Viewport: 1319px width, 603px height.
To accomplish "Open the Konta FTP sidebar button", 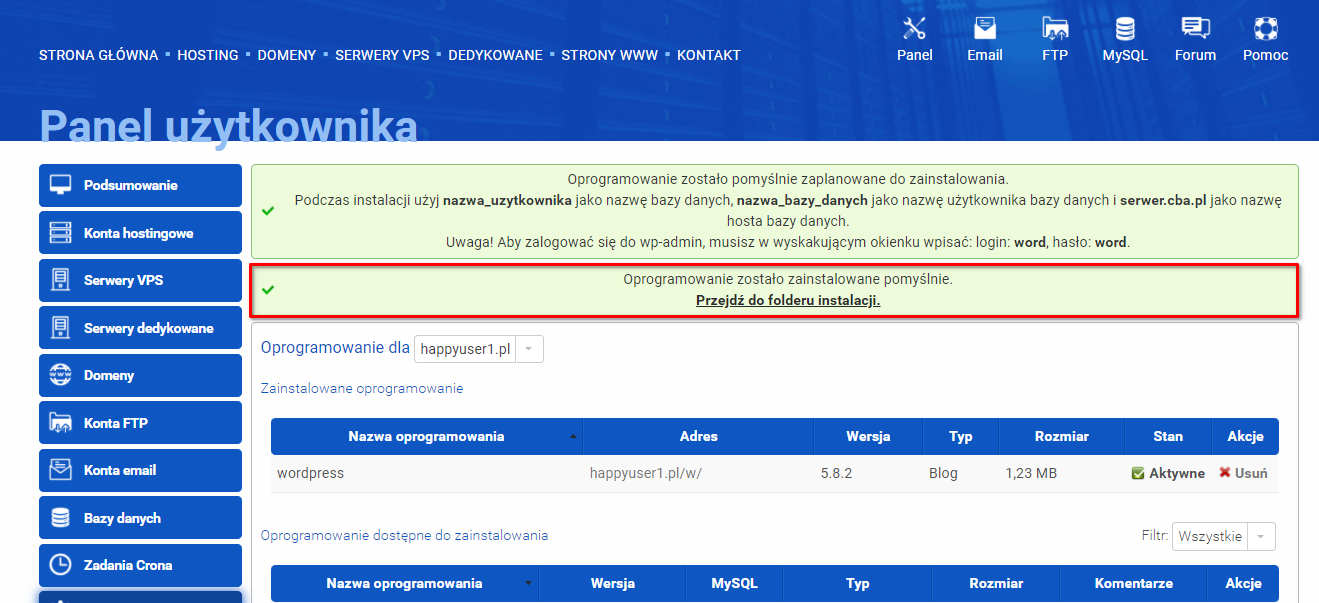I will tap(141, 423).
